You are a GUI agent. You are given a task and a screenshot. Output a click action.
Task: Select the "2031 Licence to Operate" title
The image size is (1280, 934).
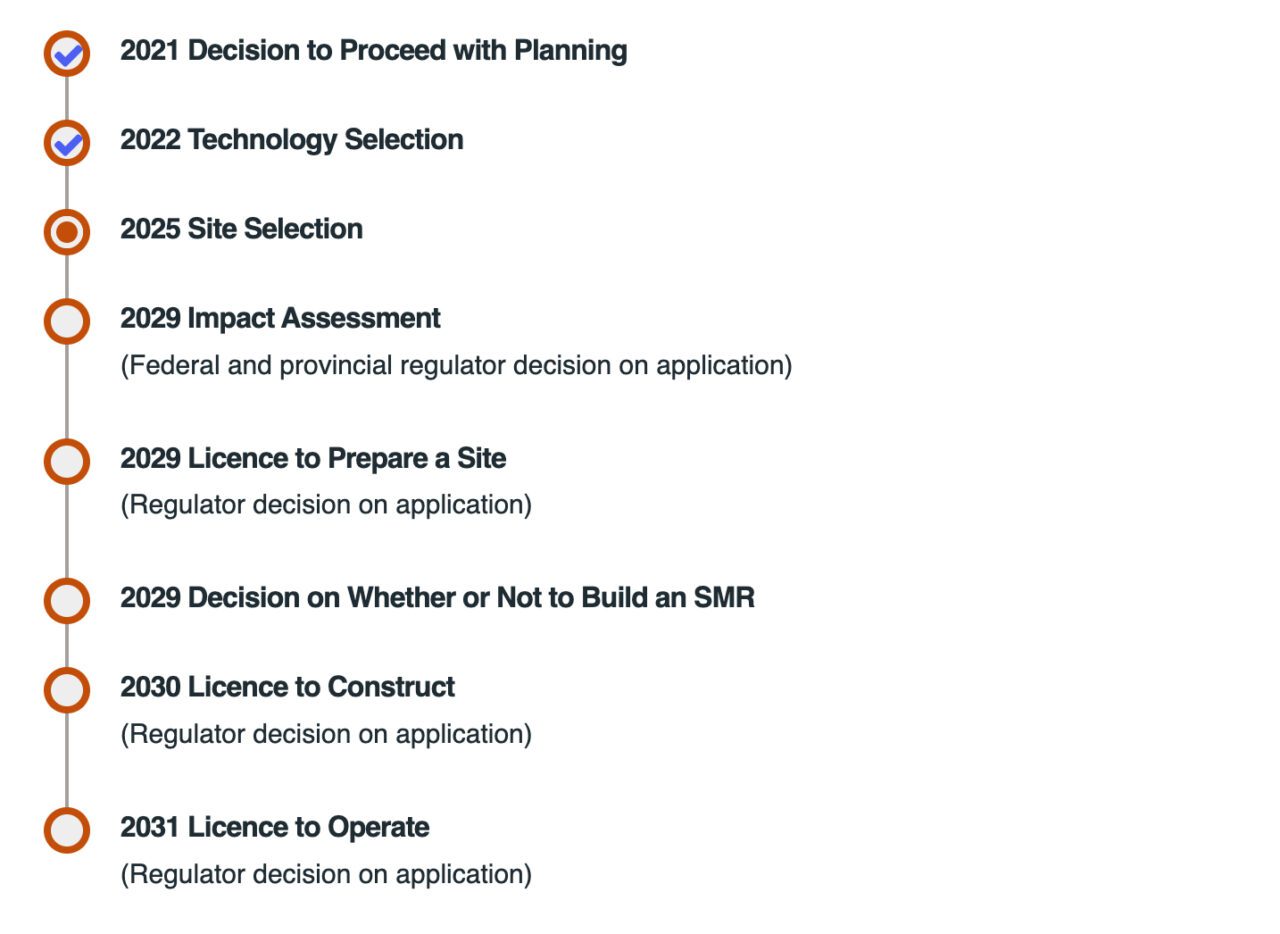(x=274, y=827)
